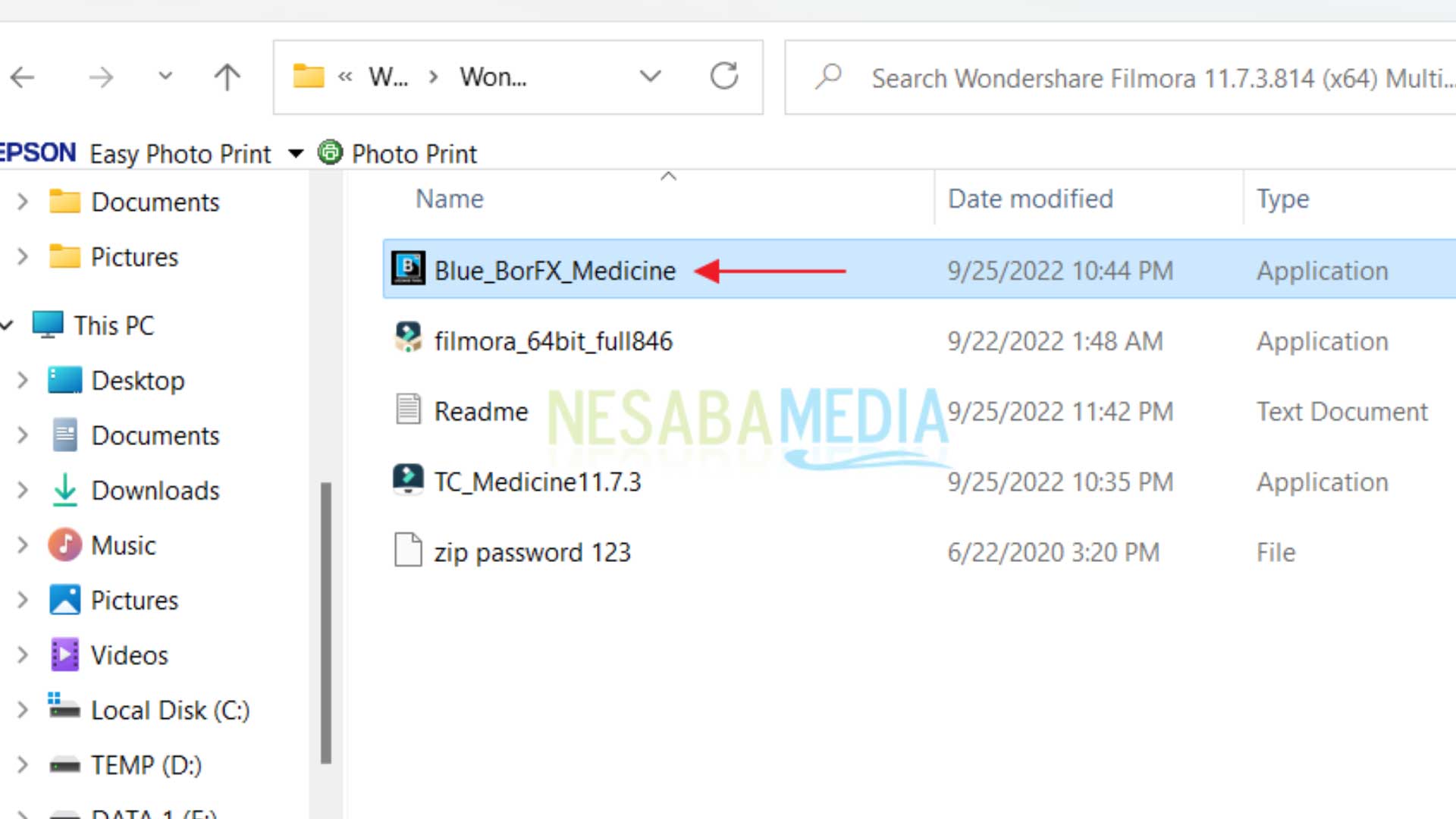Sort files by the Type column
1456x819 pixels.
point(1282,199)
